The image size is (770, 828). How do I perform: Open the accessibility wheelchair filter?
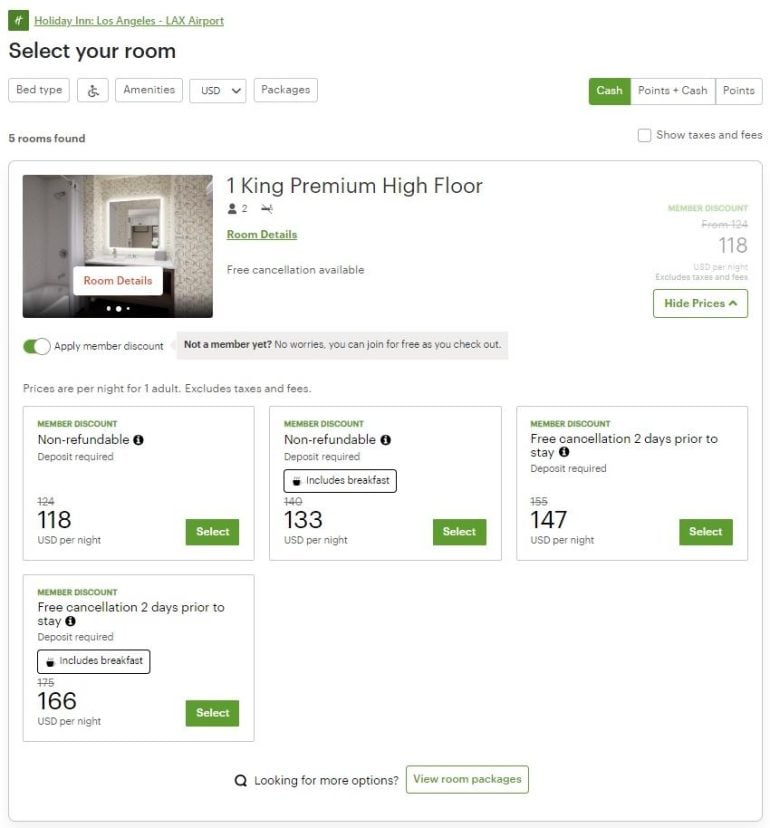pos(93,90)
